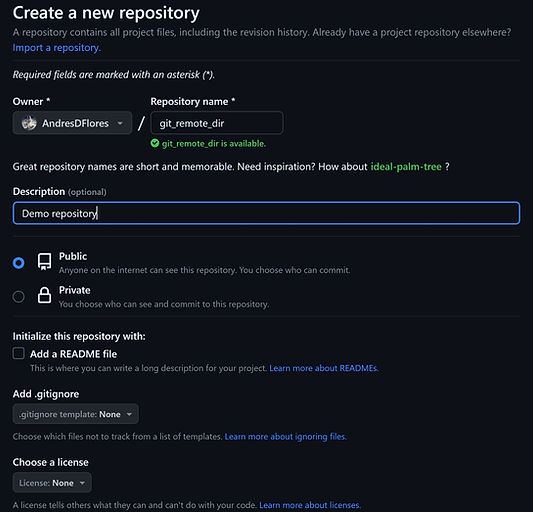Click the Import a repository link
This screenshot has height=512, width=533.
pos(57,48)
